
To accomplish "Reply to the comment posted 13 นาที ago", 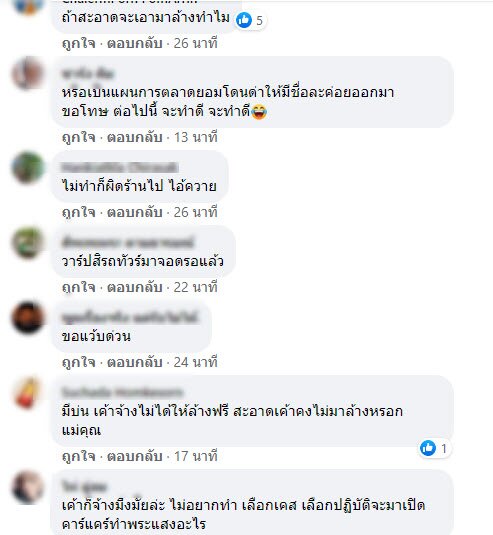I will point(134,138).
